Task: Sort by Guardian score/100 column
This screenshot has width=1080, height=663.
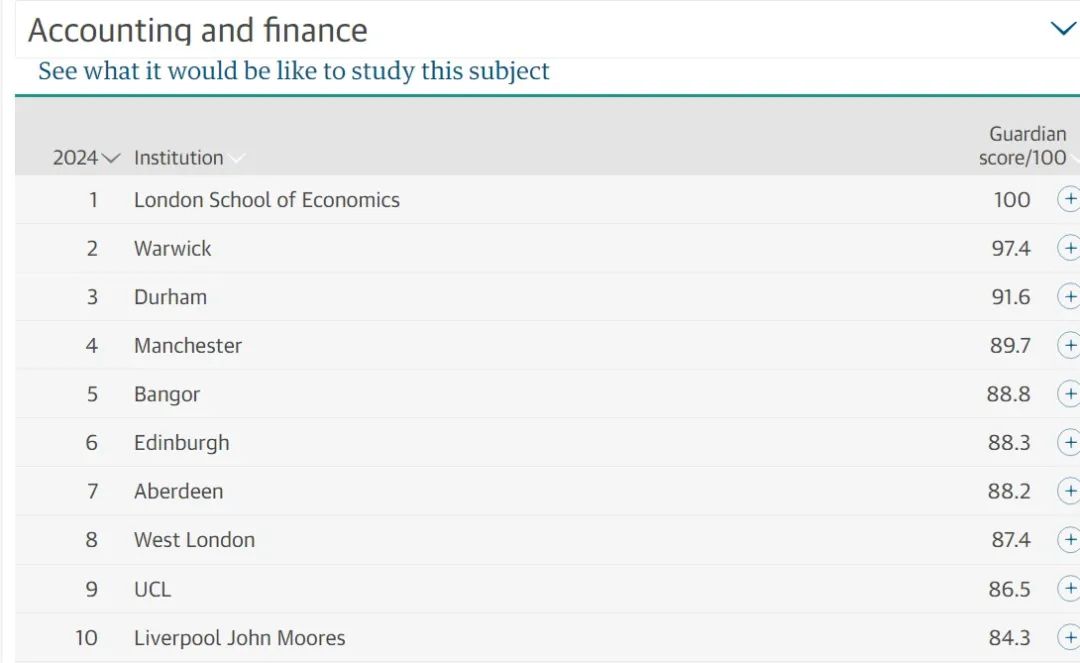Action: pyautogui.click(x=1027, y=146)
